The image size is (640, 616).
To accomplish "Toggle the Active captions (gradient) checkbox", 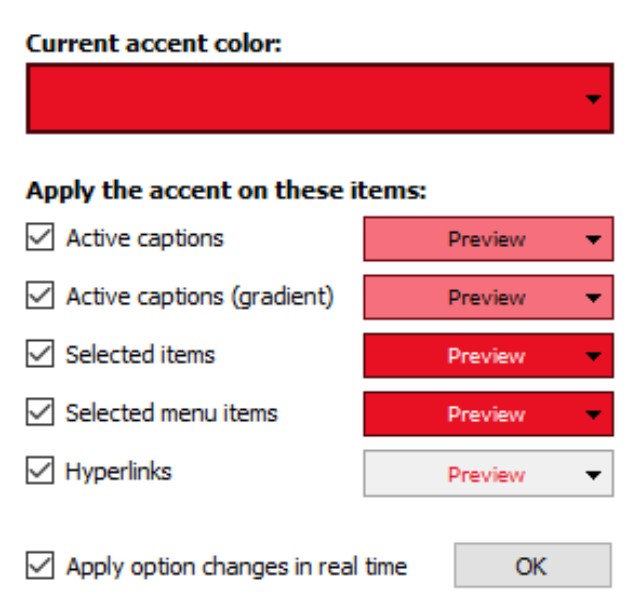I will [x=40, y=297].
